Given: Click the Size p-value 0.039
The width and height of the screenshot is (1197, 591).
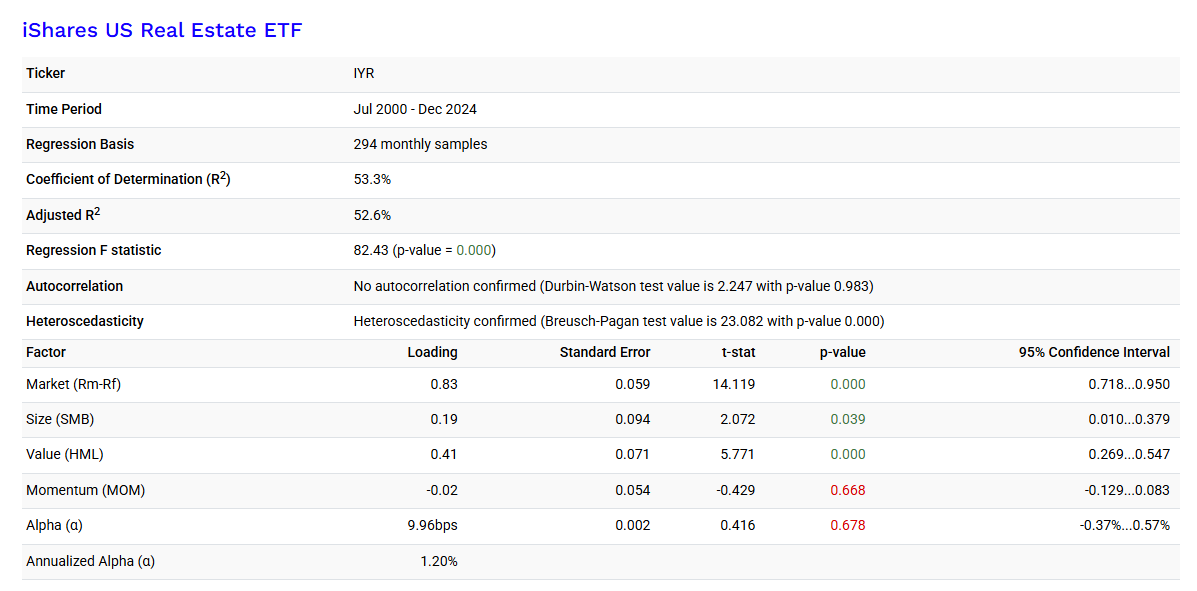Looking at the screenshot, I should 848,419.
